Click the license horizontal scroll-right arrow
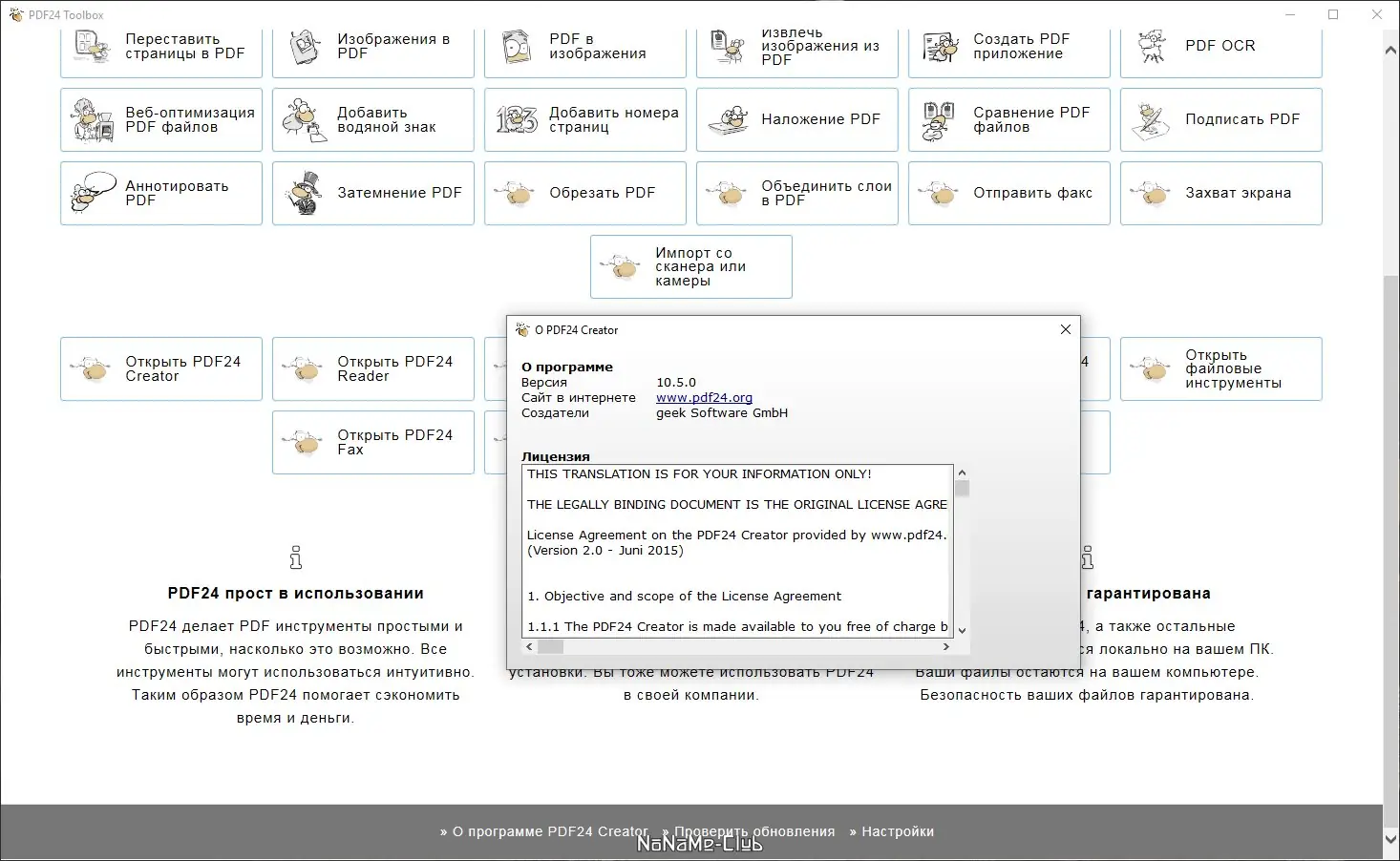1400x861 pixels. (945, 646)
